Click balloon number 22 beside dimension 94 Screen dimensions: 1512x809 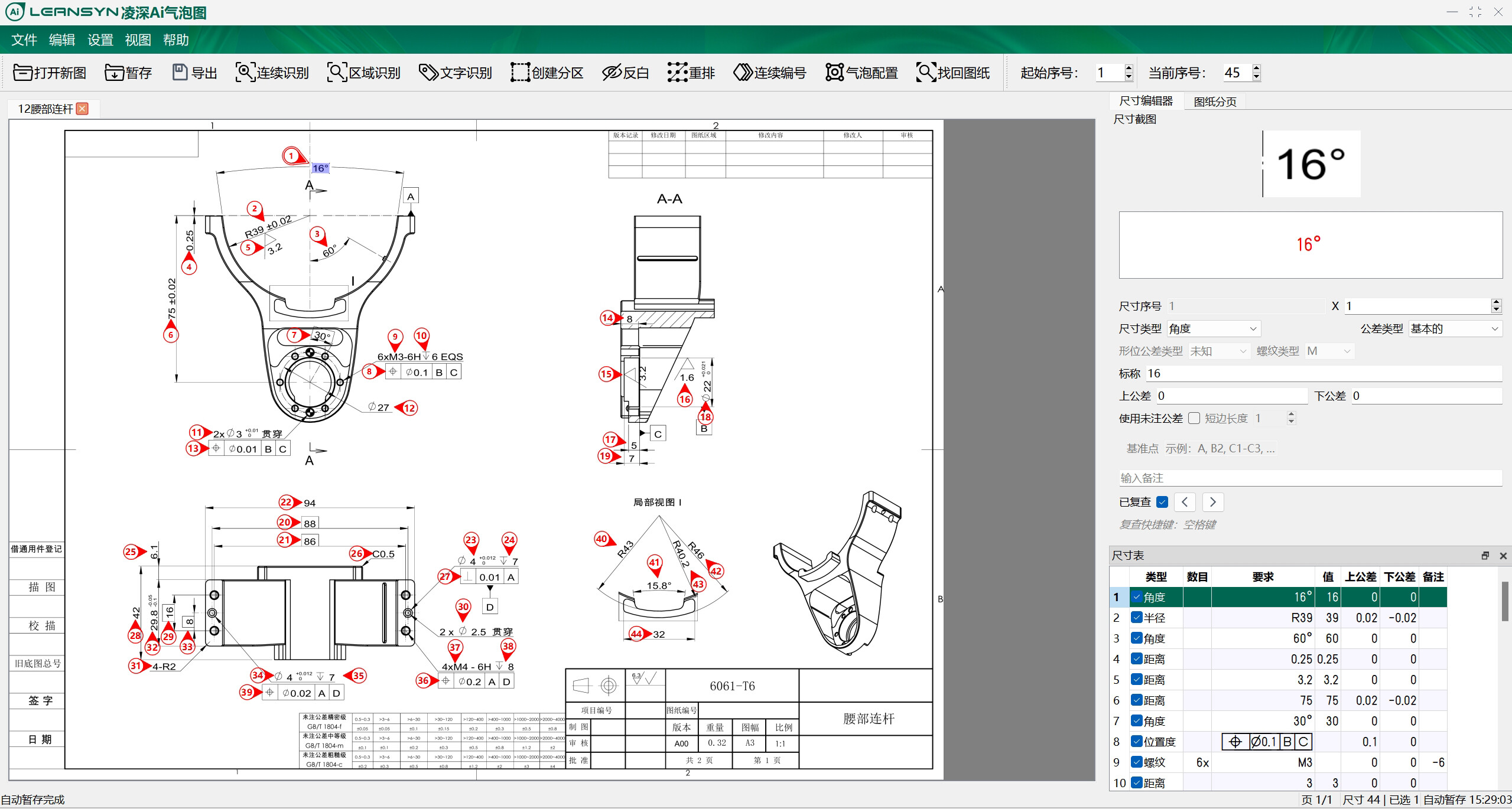[x=286, y=503]
